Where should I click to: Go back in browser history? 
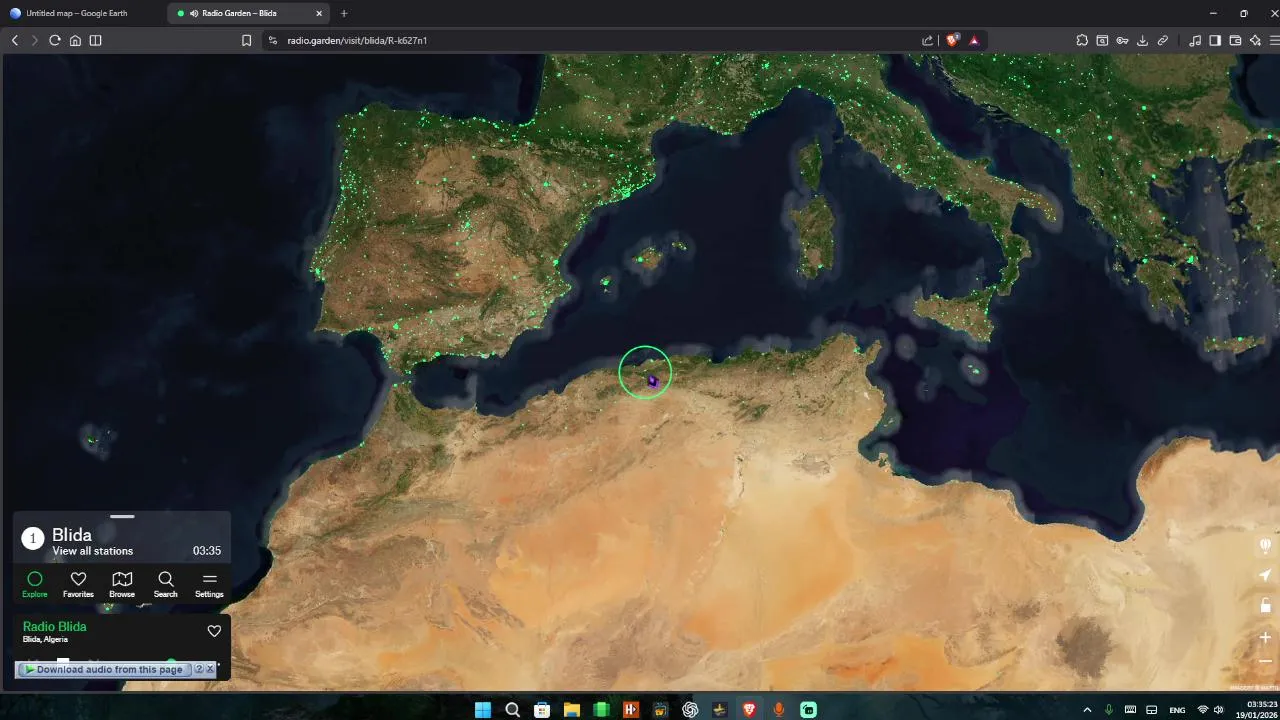click(14, 40)
